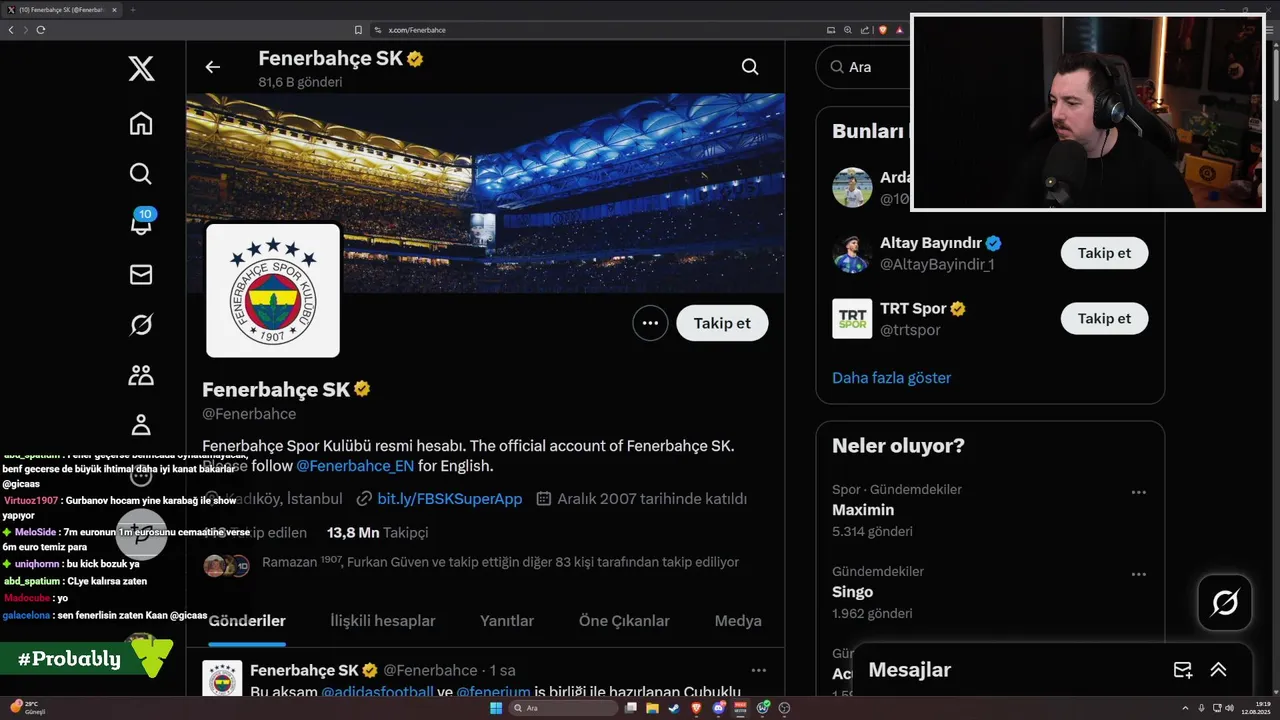Bookmark this page in the address bar

pyautogui.click(x=358, y=30)
